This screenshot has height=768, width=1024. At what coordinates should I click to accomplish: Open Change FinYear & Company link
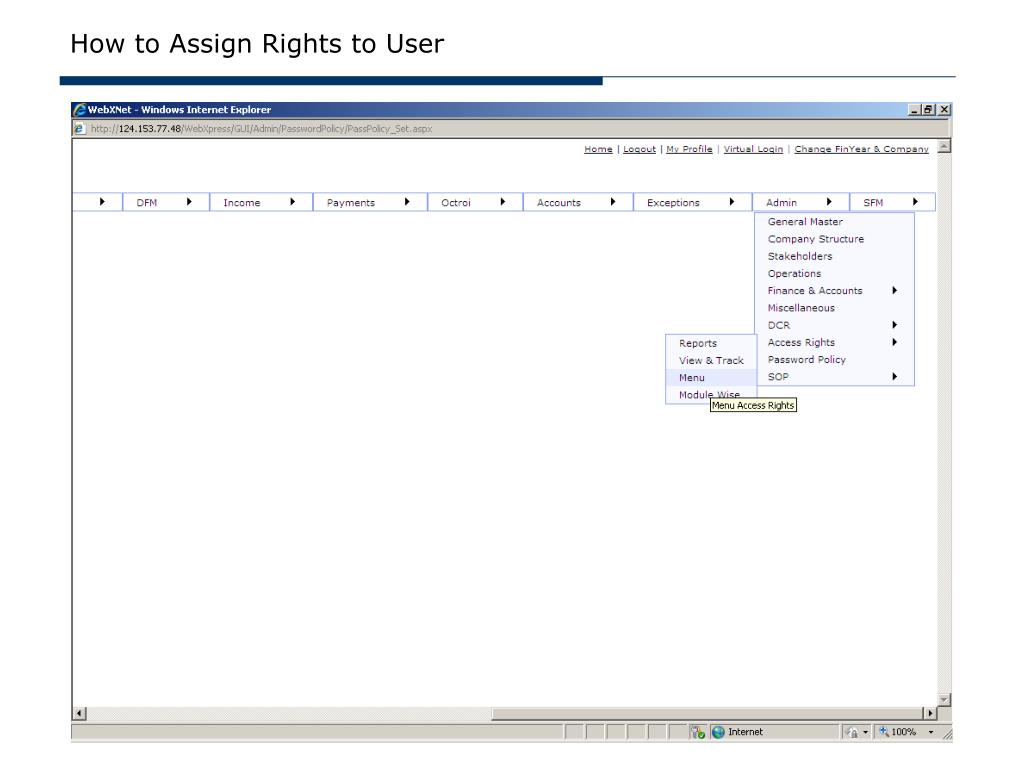tap(861, 149)
